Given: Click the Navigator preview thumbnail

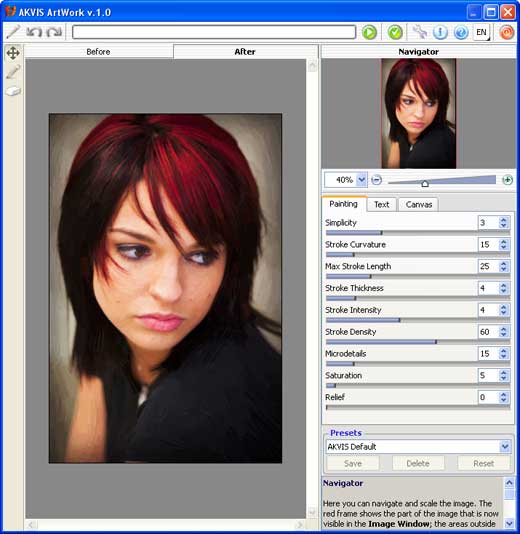Looking at the screenshot, I should [419, 113].
